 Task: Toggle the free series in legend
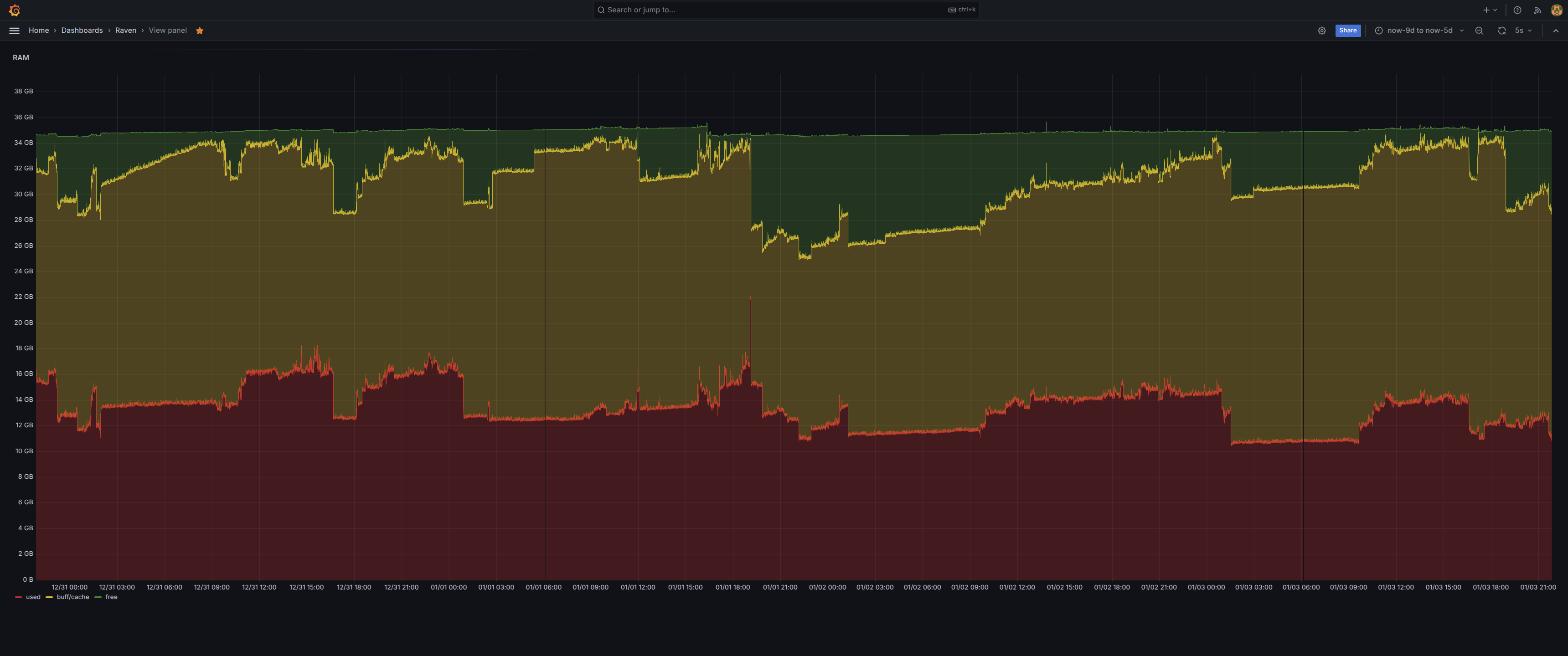[111, 597]
